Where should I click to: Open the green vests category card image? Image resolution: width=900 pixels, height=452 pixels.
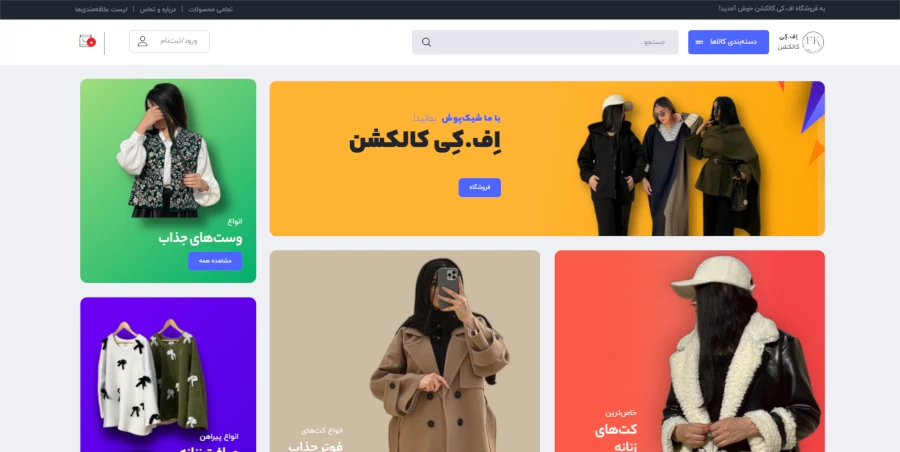[168, 150]
